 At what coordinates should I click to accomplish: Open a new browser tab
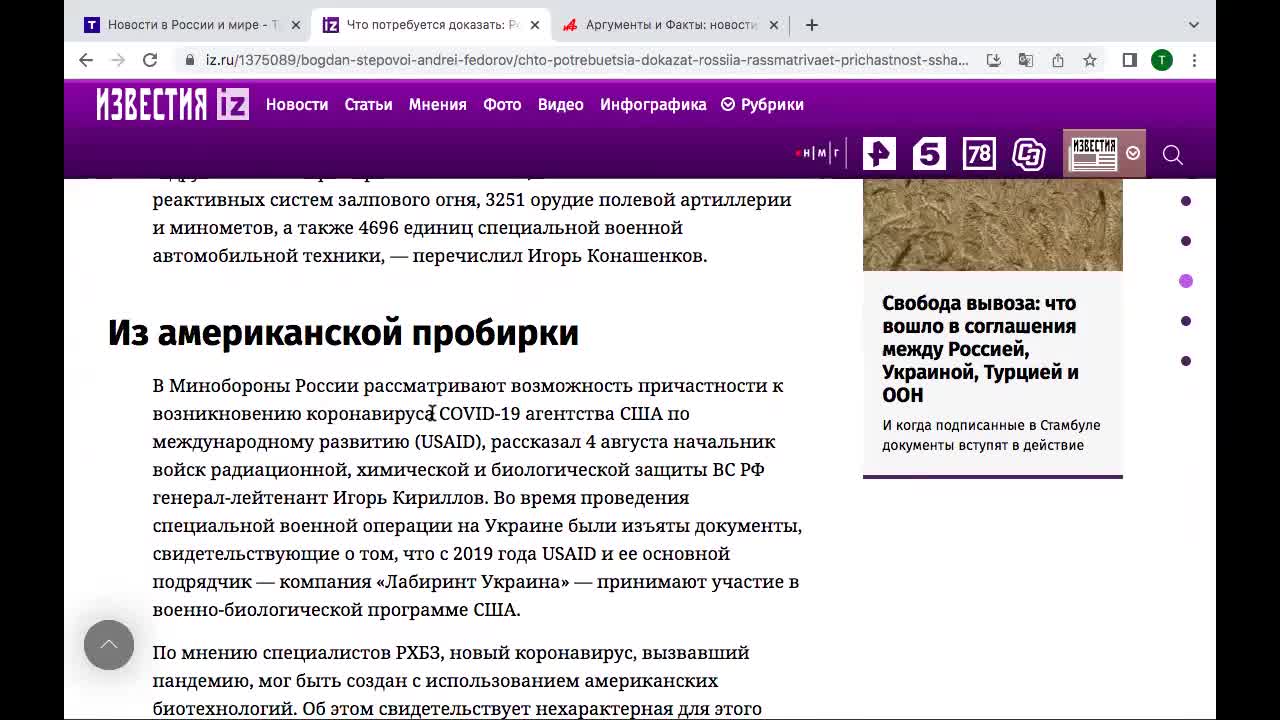click(812, 24)
